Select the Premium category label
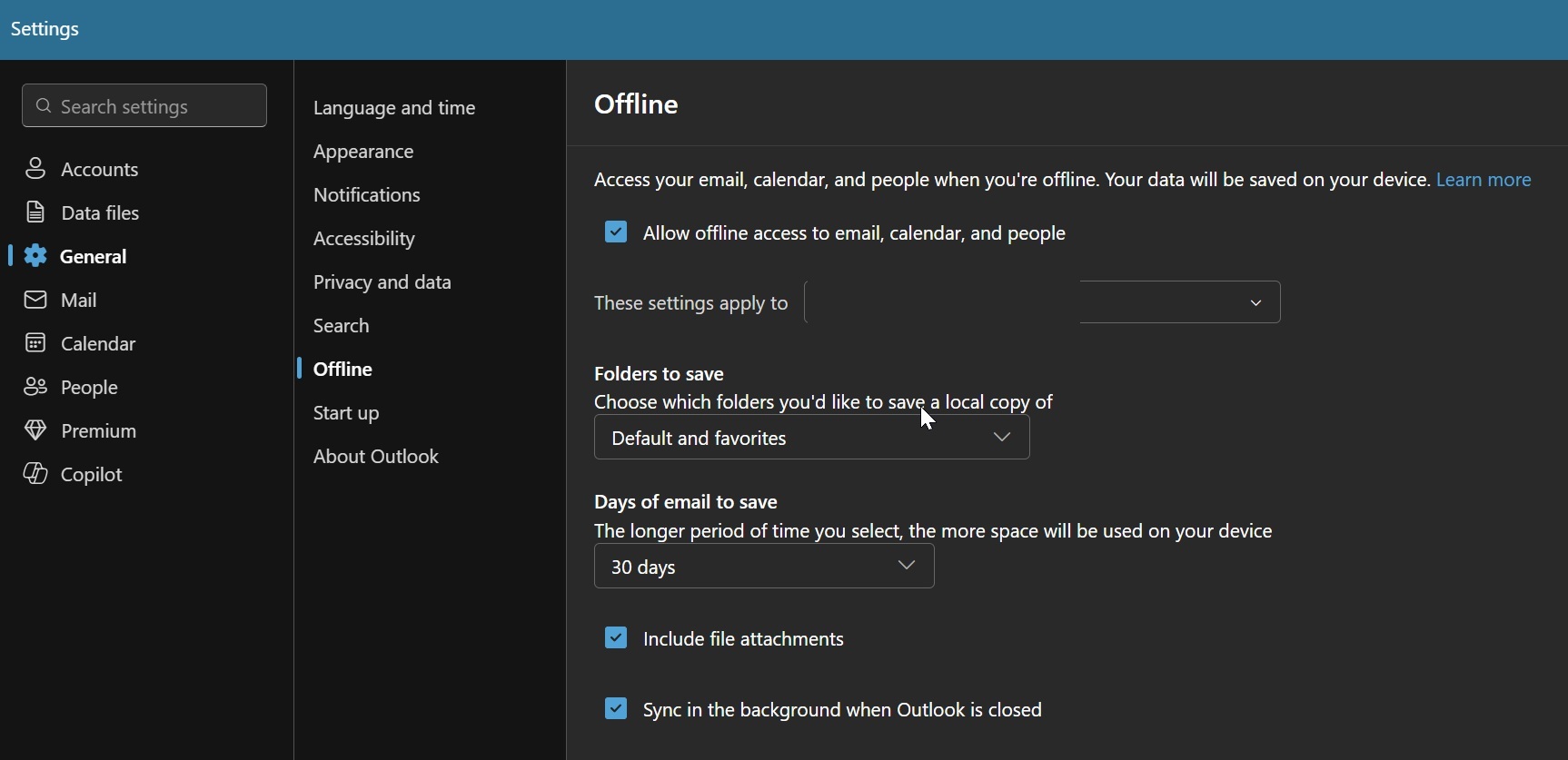The width and height of the screenshot is (1568, 760). [x=99, y=430]
